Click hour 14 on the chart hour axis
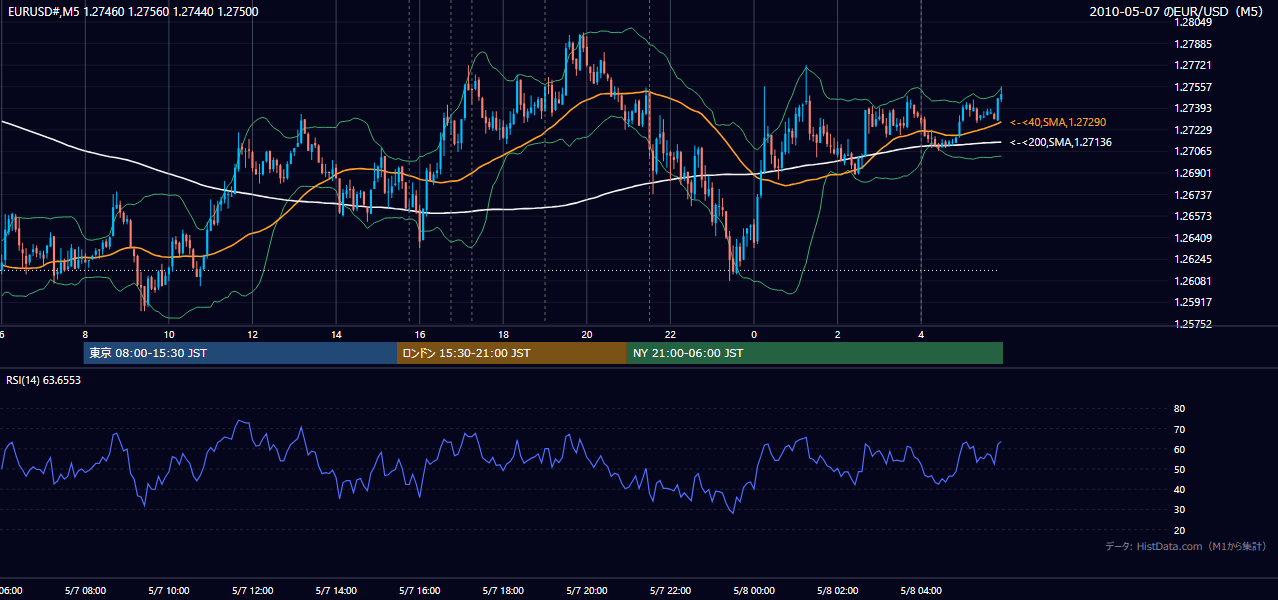Viewport: 1278px width, 600px height. (336, 334)
